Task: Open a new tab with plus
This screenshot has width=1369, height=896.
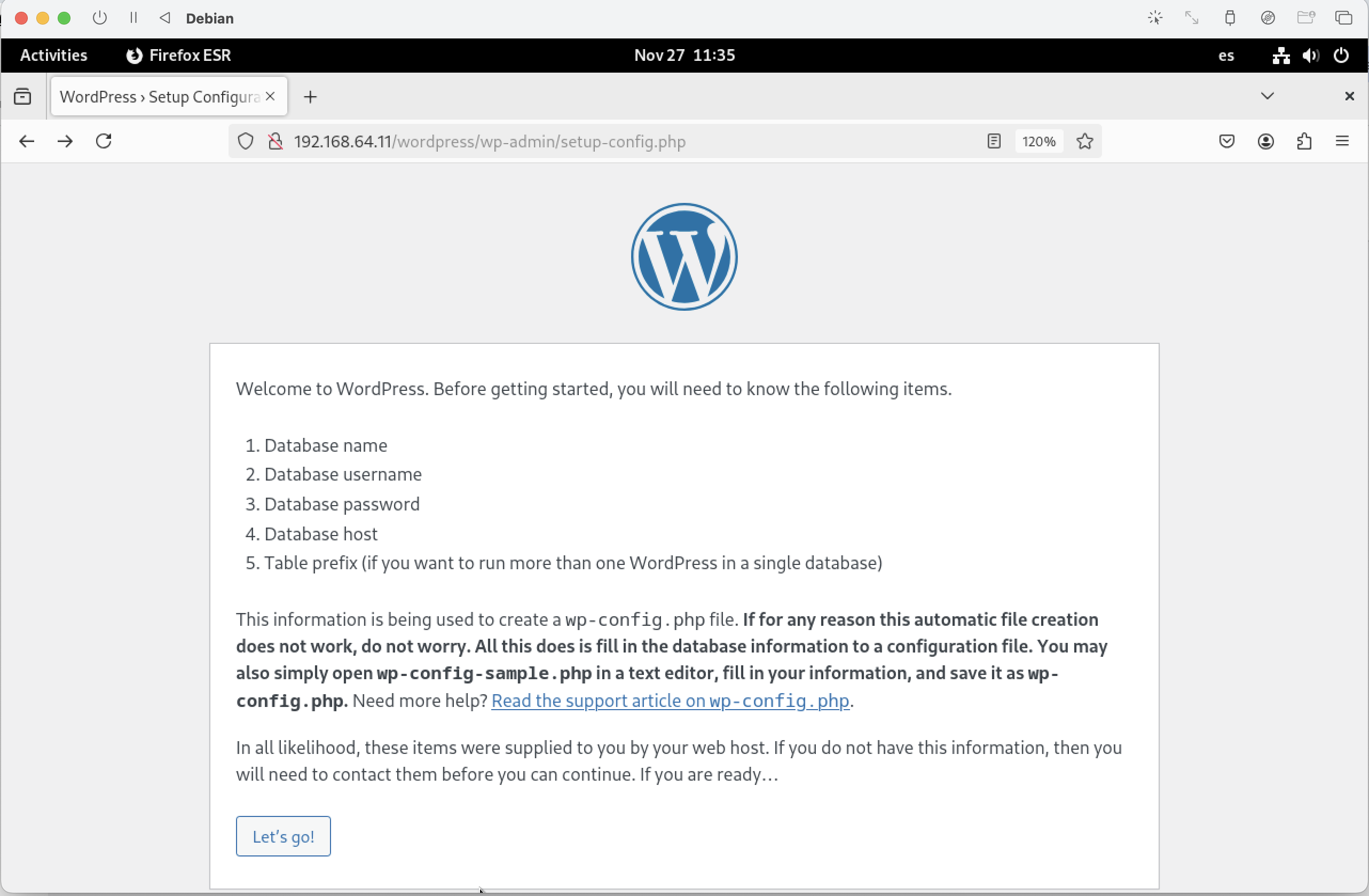Action: 311,97
